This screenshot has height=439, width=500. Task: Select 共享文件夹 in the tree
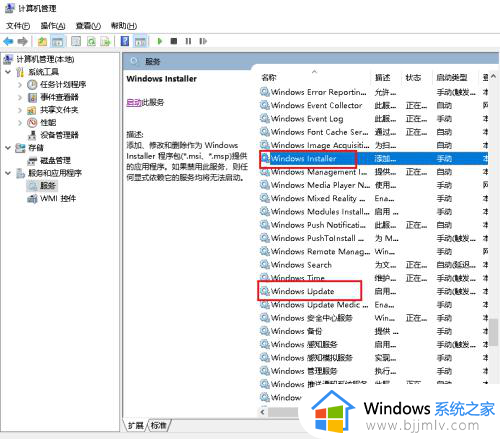click(59, 110)
